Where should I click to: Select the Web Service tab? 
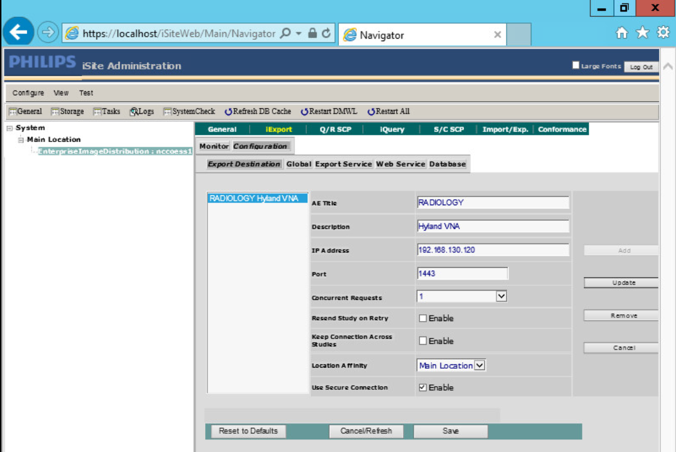point(401,164)
